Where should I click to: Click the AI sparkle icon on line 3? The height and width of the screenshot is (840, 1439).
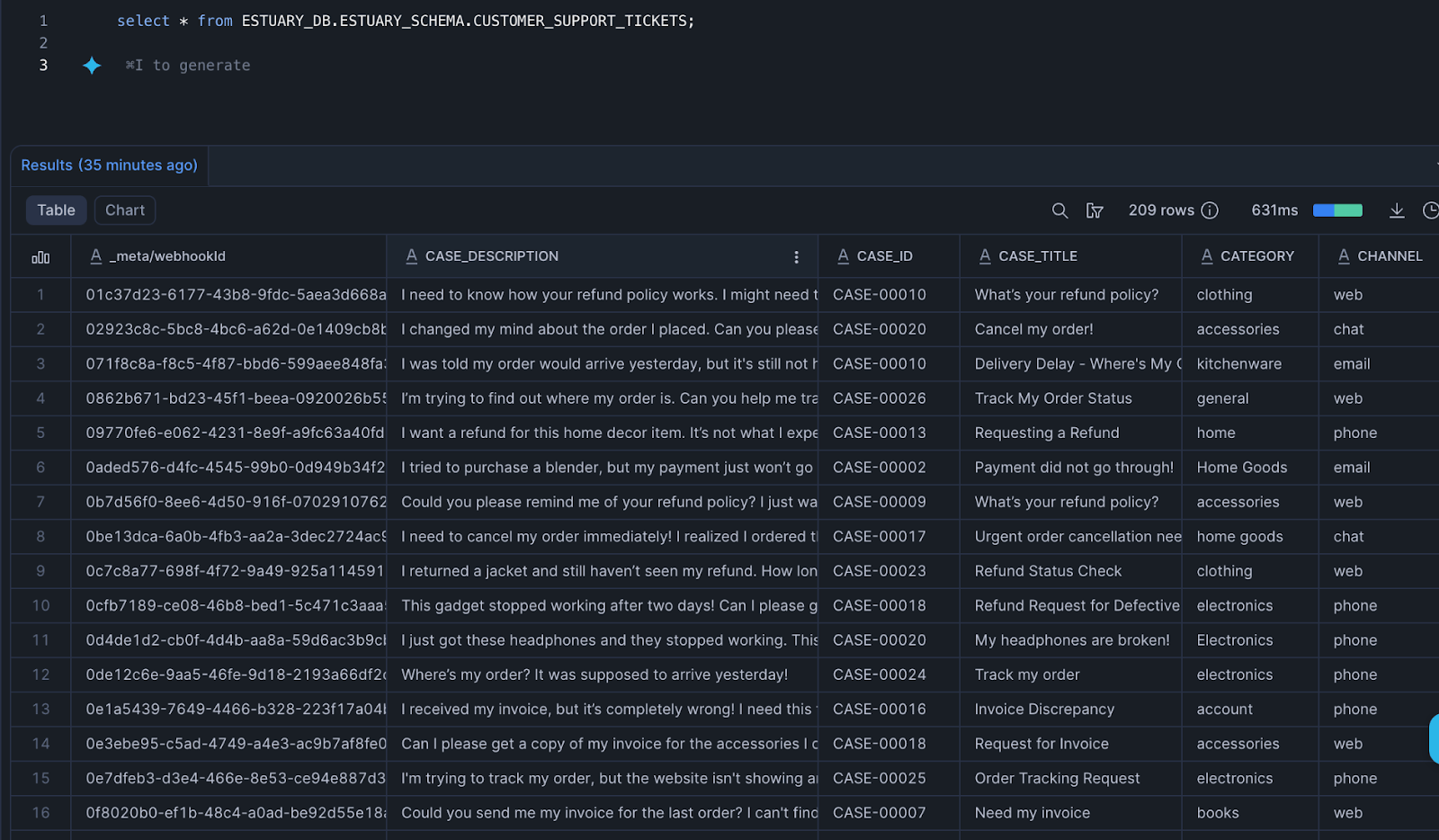tap(92, 65)
